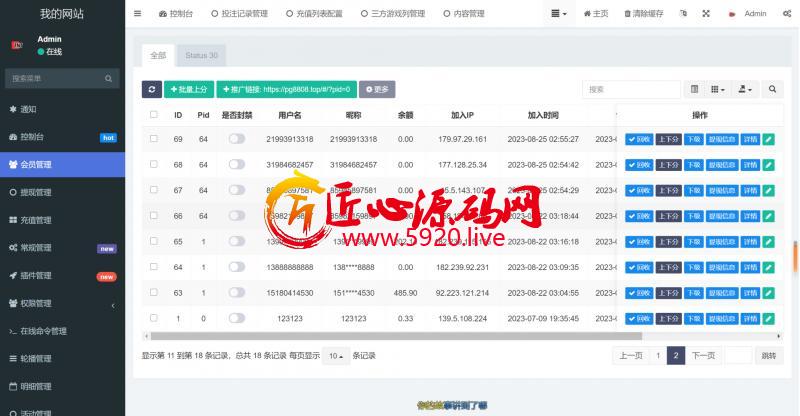The image size is (800, 416).
Task: Open 内容管理 in the top menu
Action: coord(464,14)
